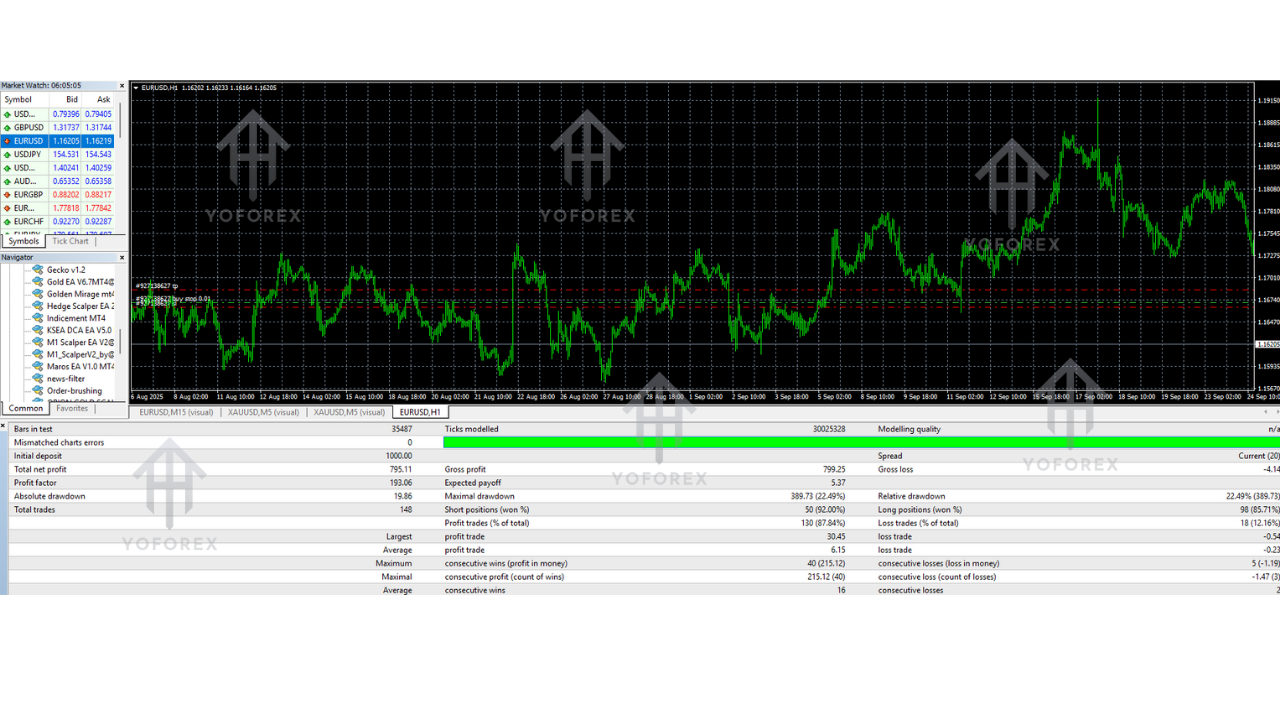
Task: Click the news-filter expert advisor icon
Action: tap(38, 379)
